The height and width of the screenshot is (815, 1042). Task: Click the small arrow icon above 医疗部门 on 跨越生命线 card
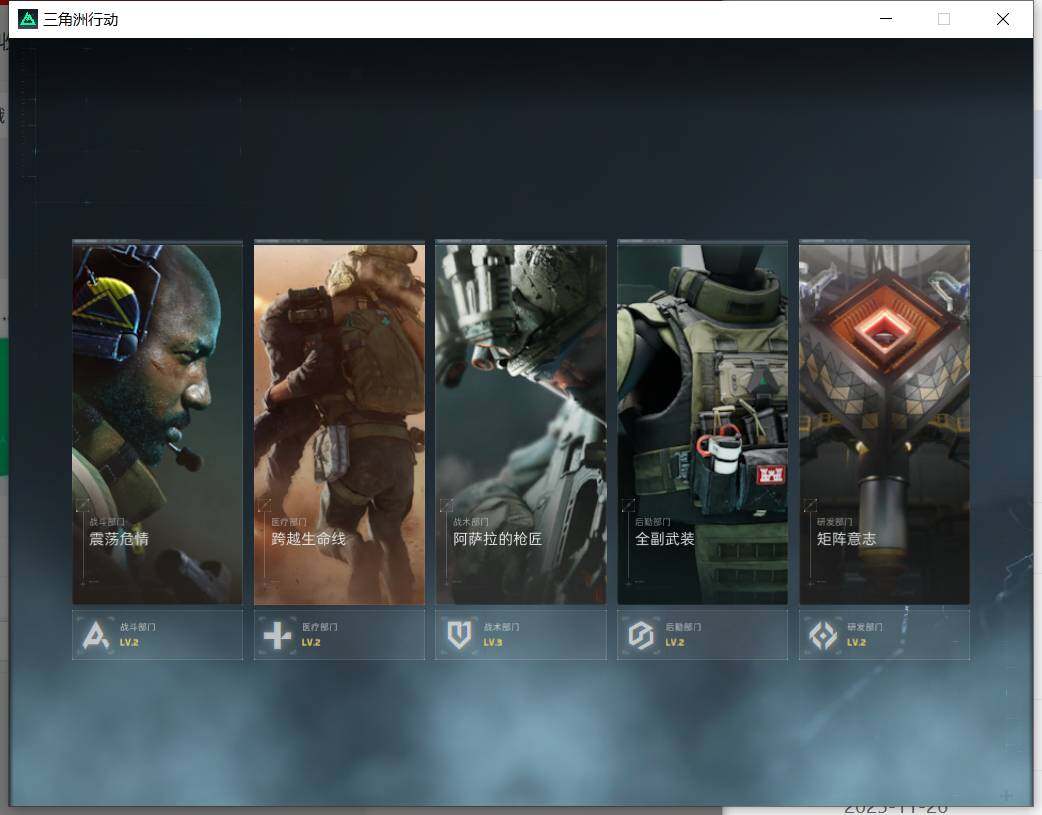tap(264, 505)
